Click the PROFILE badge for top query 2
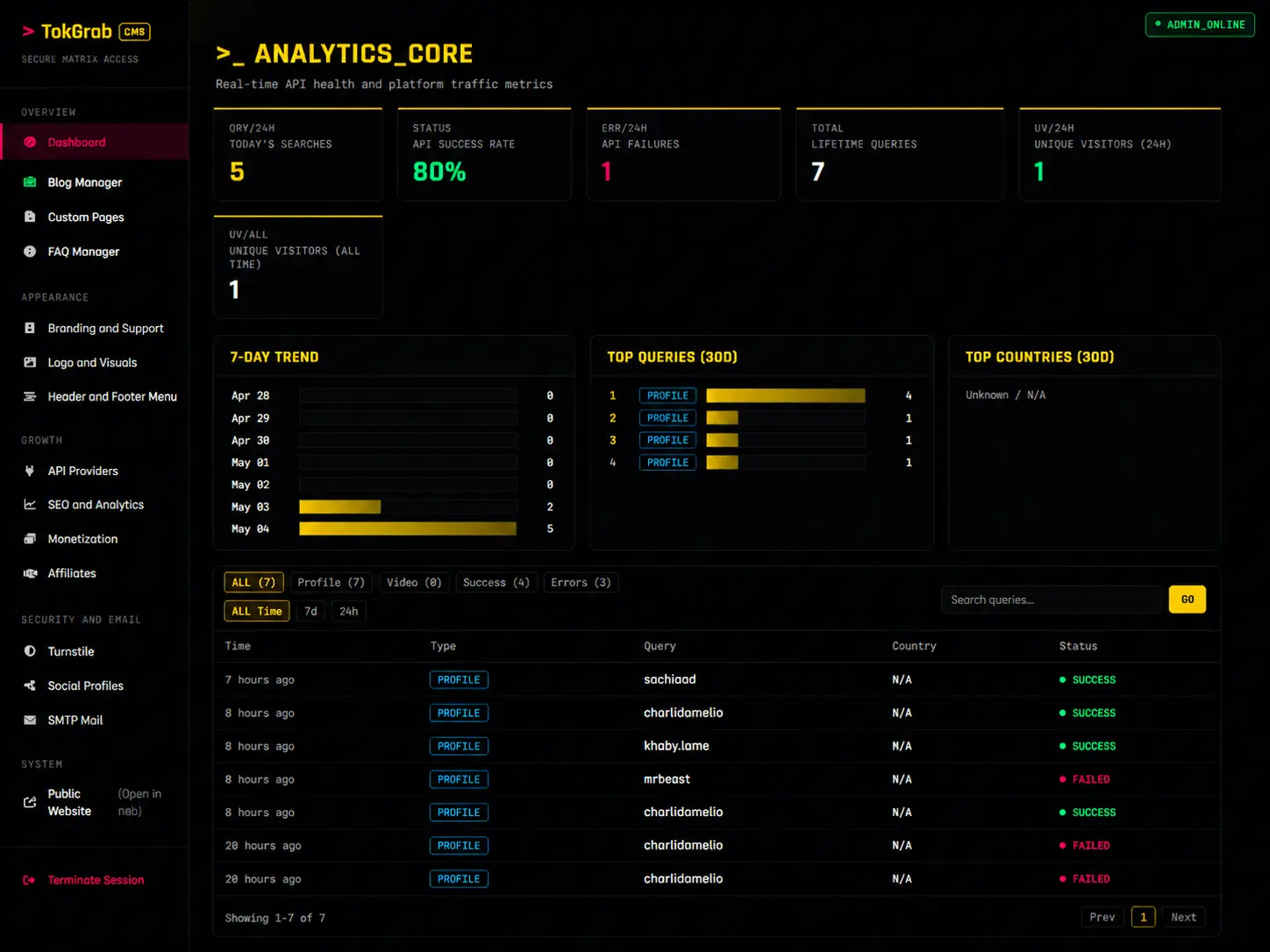 click(667, 418)
